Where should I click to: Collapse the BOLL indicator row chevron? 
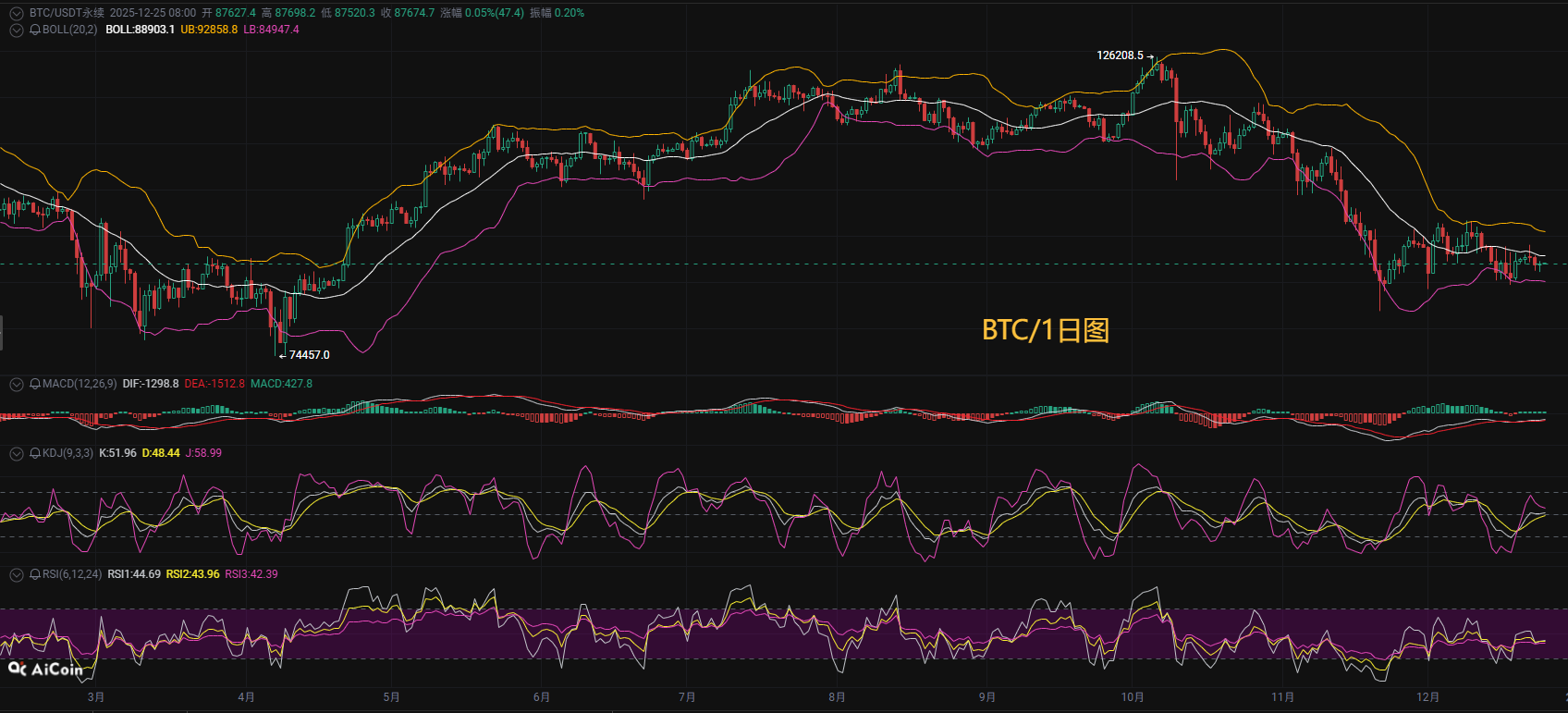[16, 30]
